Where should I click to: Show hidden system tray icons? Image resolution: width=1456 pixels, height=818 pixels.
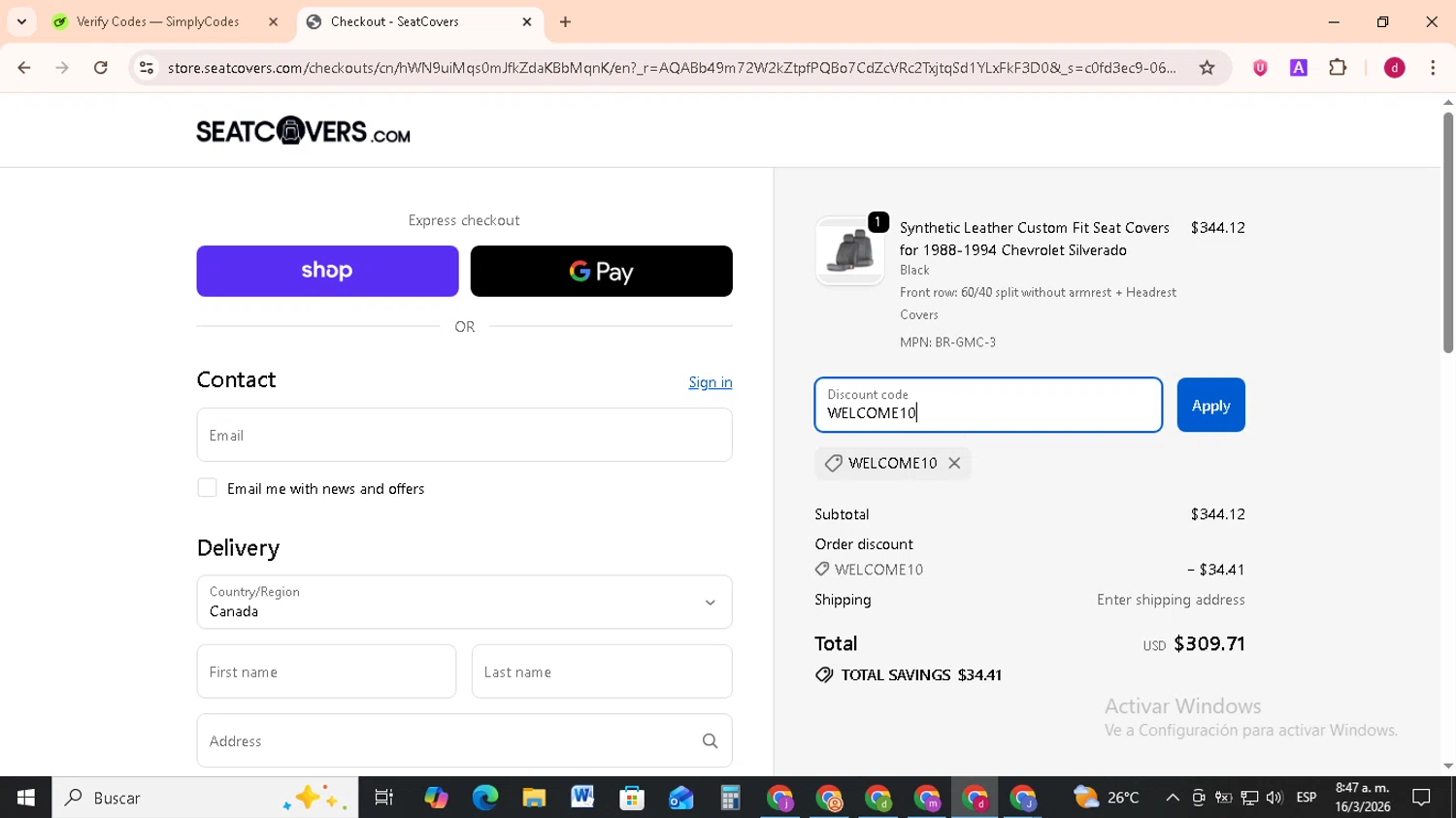click(x=1173, y=798)
